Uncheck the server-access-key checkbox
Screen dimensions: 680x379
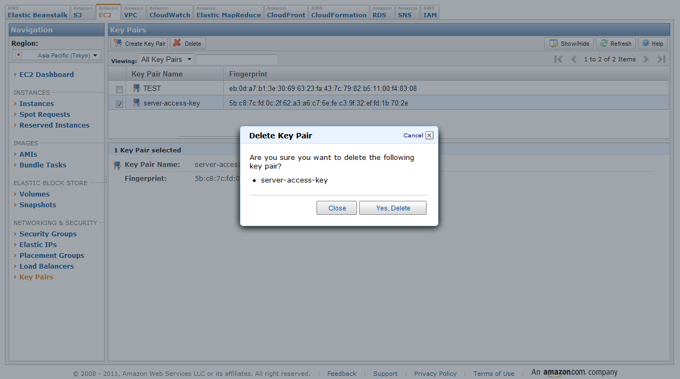point(119,104)
